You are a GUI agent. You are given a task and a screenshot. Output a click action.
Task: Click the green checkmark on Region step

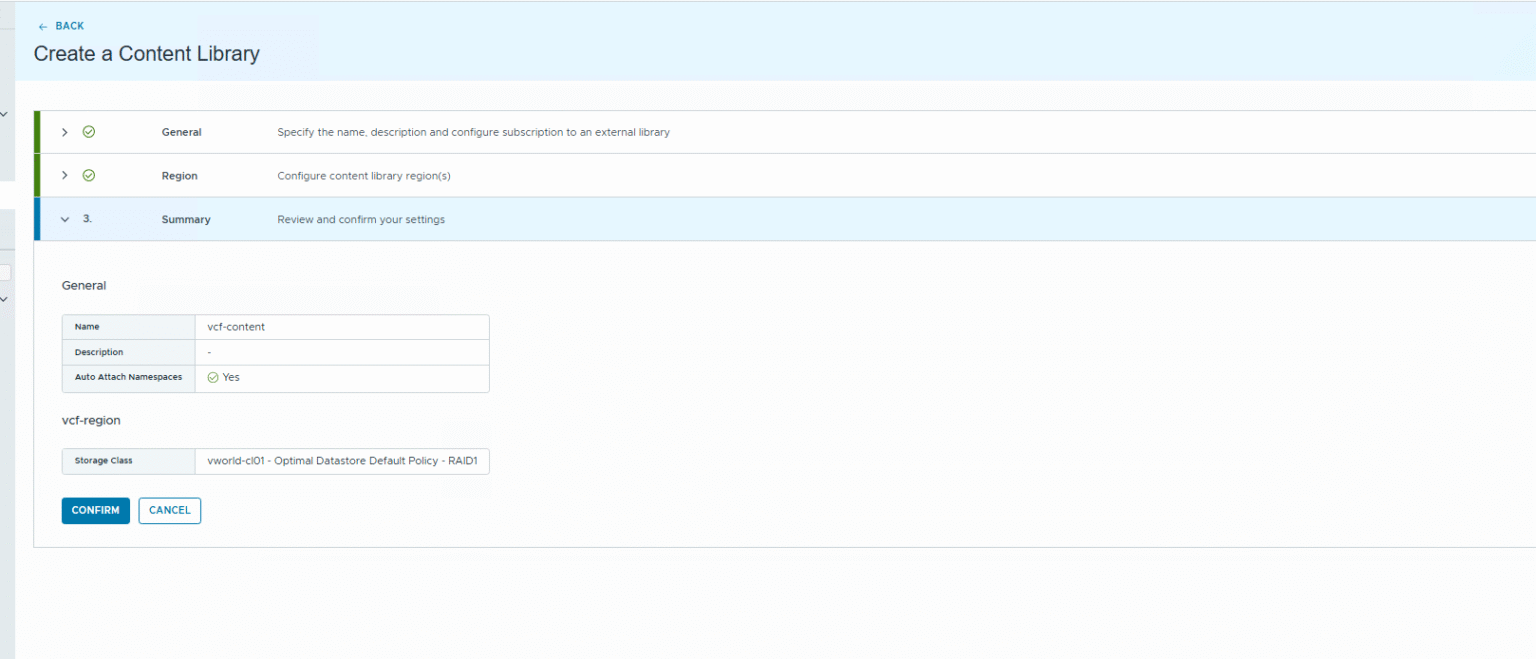tap(88, 175)
